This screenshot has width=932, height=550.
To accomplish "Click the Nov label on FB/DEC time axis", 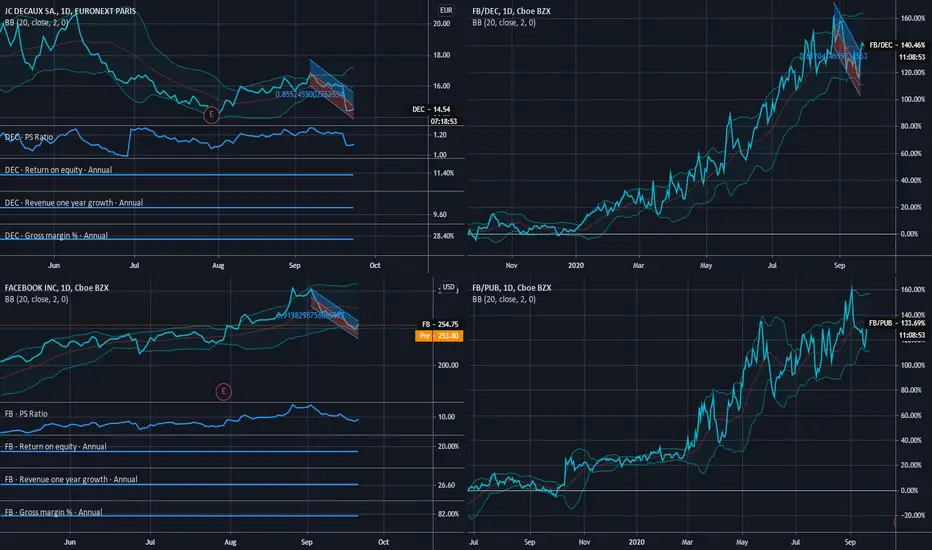I will point(511,265).
